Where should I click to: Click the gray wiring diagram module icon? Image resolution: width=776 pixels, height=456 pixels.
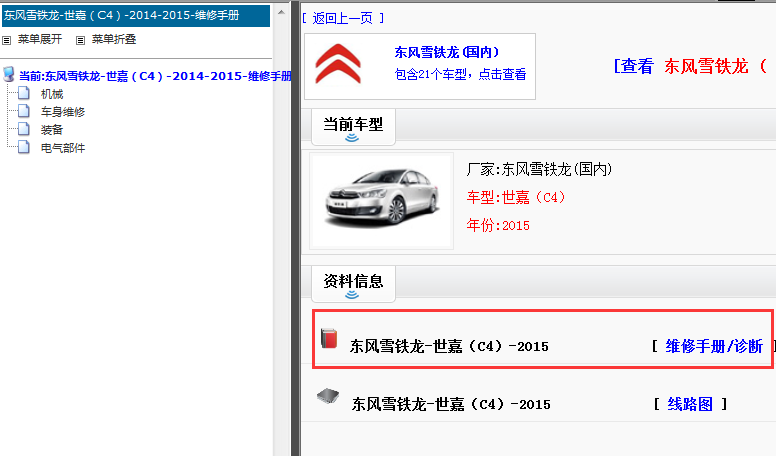pyautogui.click(x=328, y=397)
